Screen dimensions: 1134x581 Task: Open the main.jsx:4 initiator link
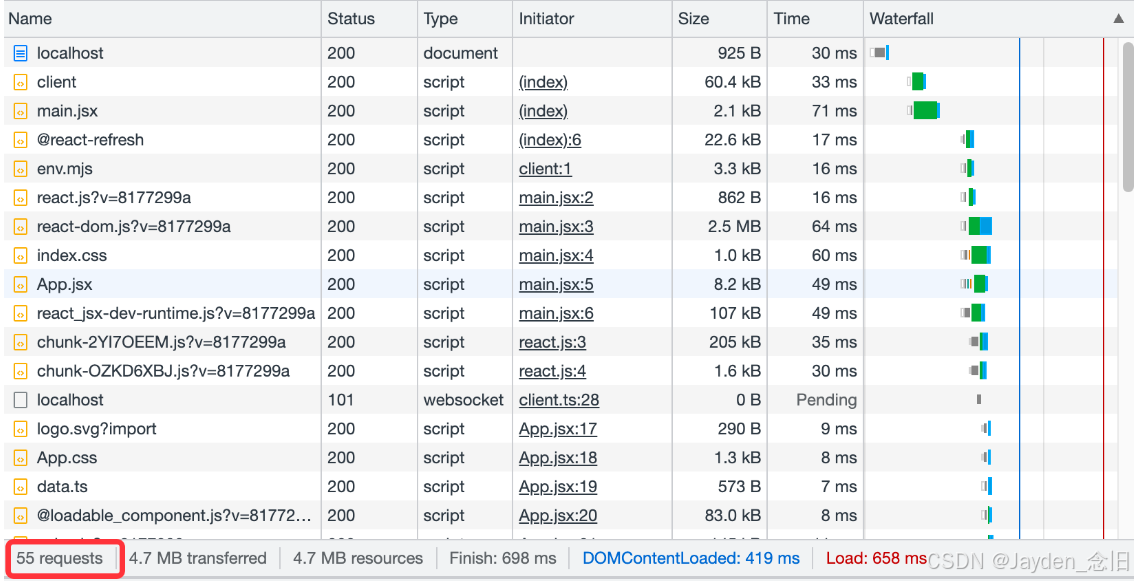click(556, 256)
